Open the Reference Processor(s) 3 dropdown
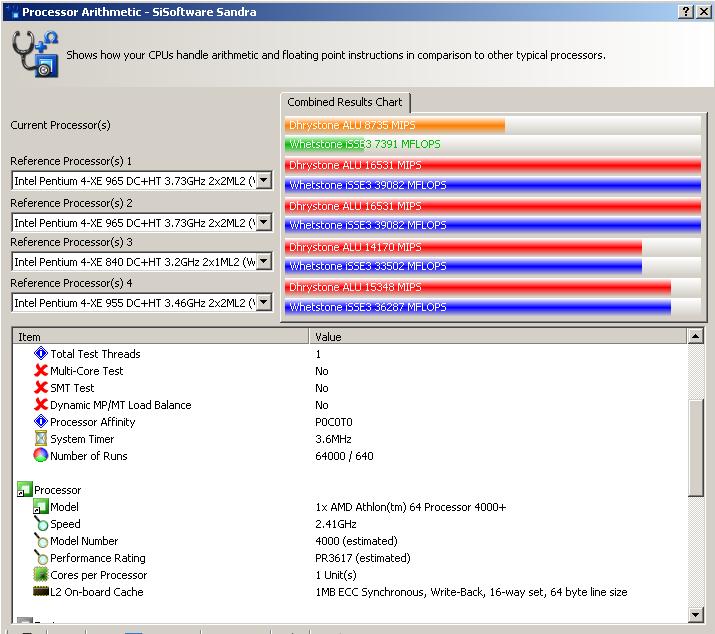 coord(264,262)
